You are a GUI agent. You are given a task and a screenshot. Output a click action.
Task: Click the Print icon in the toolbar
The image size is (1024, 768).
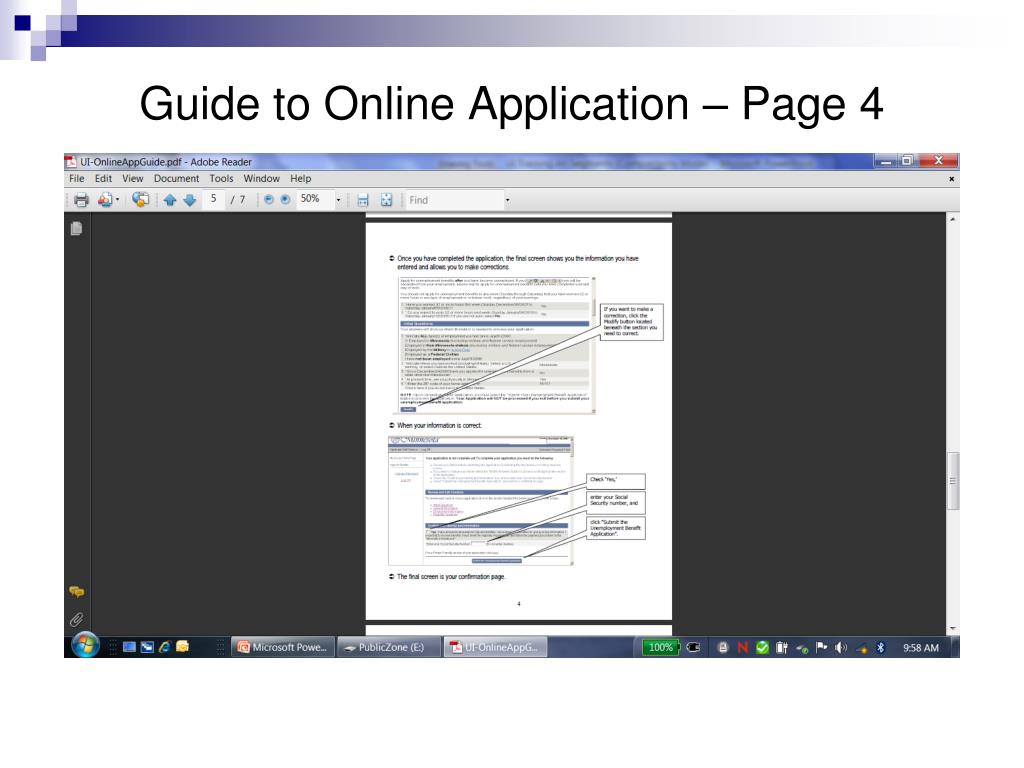coord(81,200)
